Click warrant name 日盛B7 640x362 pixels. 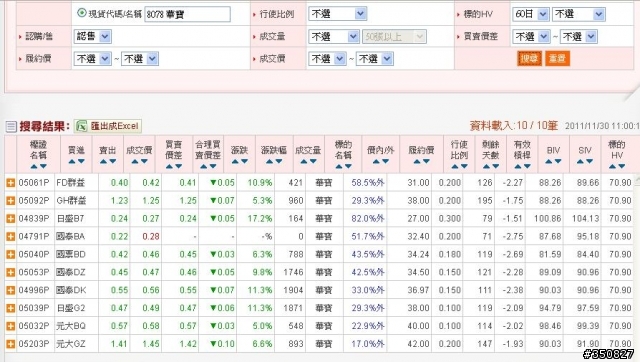click(x=70, y=219)
